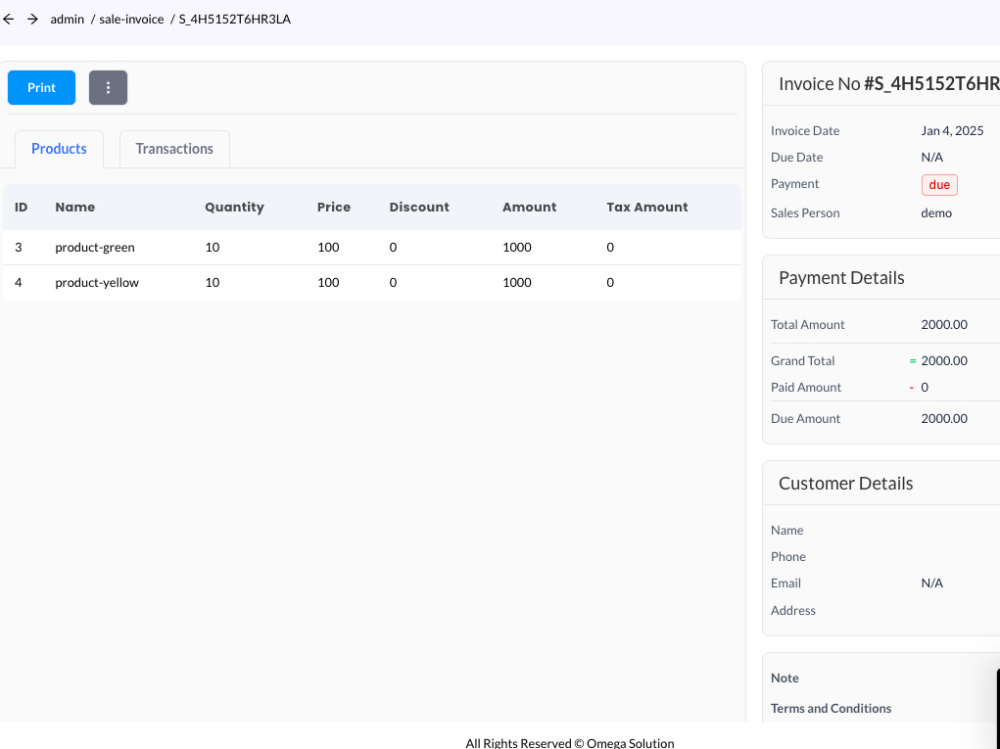Click the Total Amount value 2000.00
The height and width of the screenshot is (749, 1000).
(x=944, y=324)
